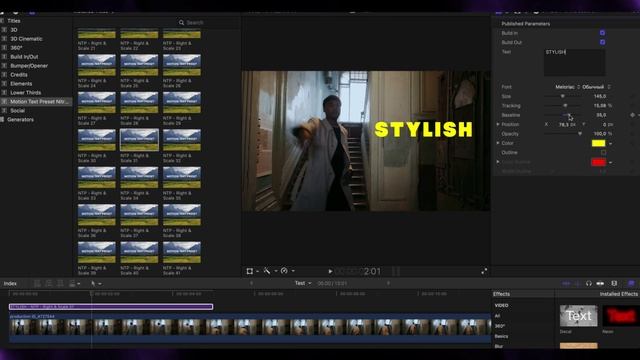Open the enhancement magic wand menu

pos(267,271)
